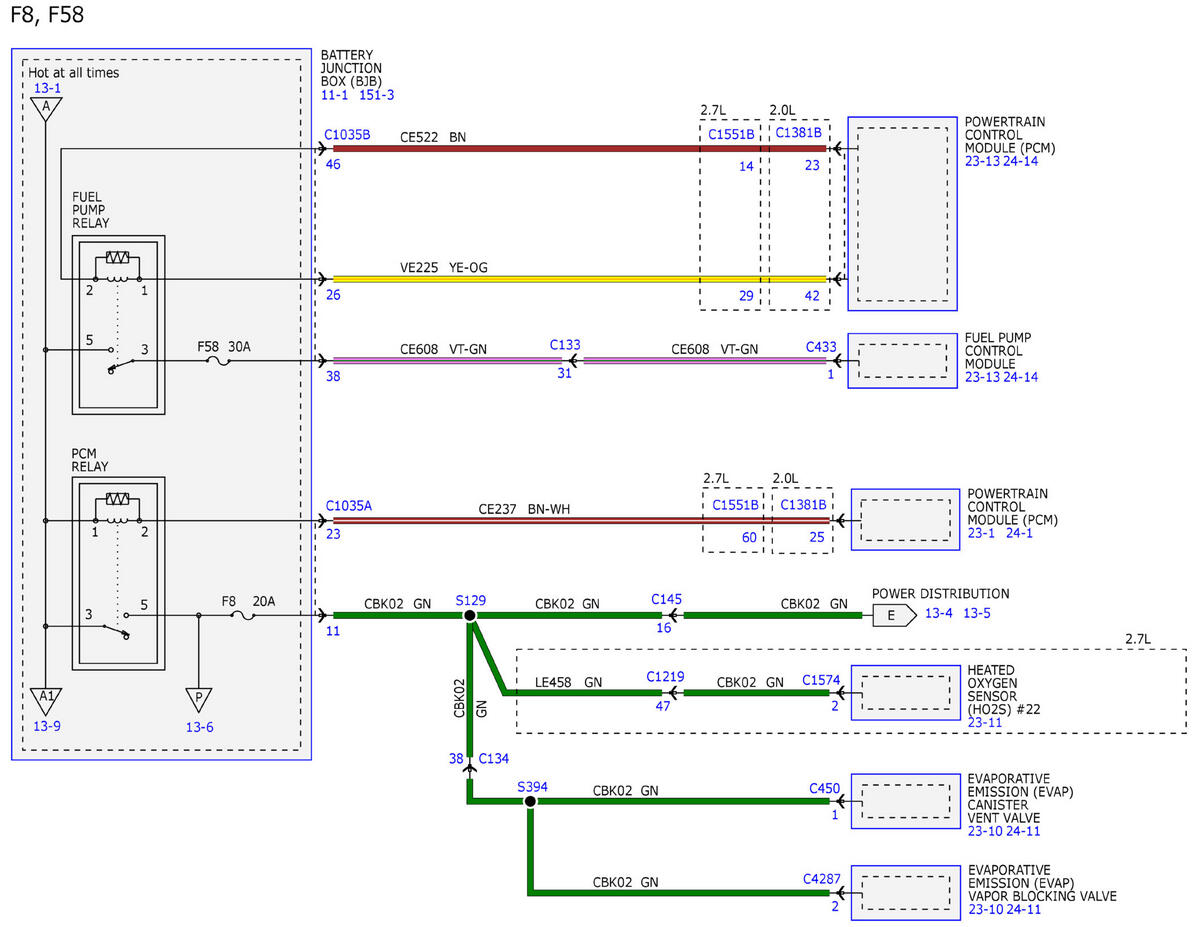Click pin number 31 under C133

[565, 373]
